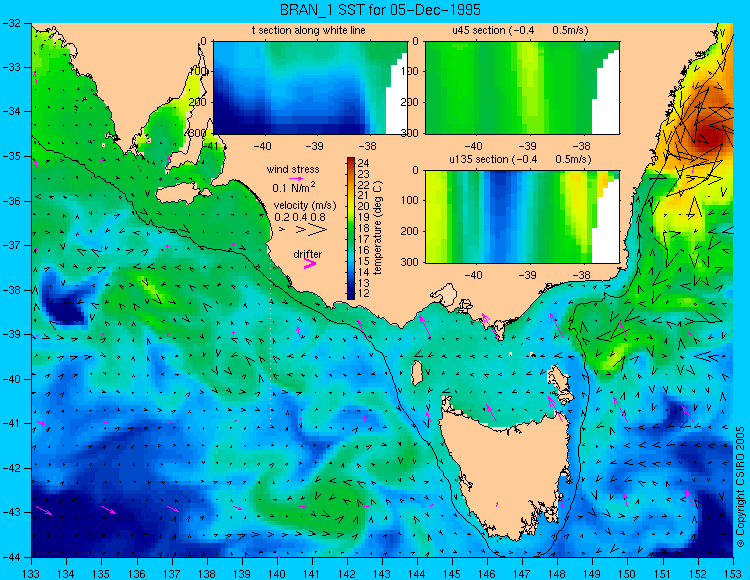Click the 'u45 section (-0.4 0.5m/s)' heading

click(x=520, y=30)
